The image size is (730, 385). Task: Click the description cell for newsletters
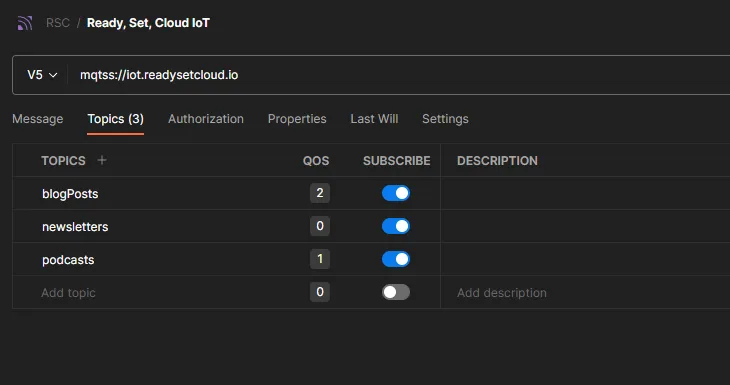(585, 226)
